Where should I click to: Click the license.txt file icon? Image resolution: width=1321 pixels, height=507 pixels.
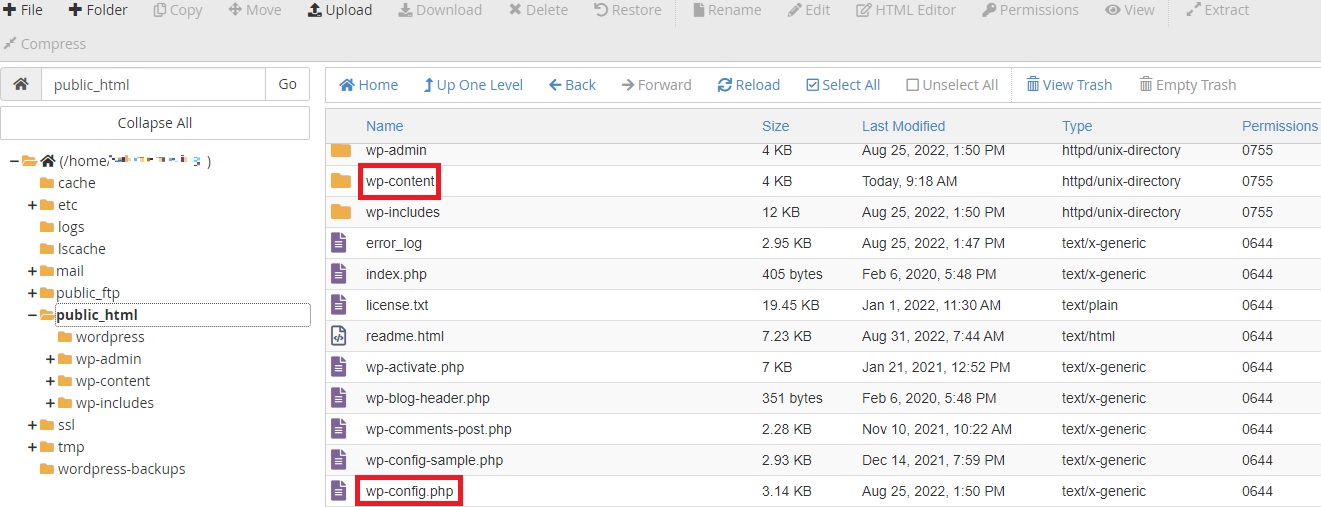340,305
